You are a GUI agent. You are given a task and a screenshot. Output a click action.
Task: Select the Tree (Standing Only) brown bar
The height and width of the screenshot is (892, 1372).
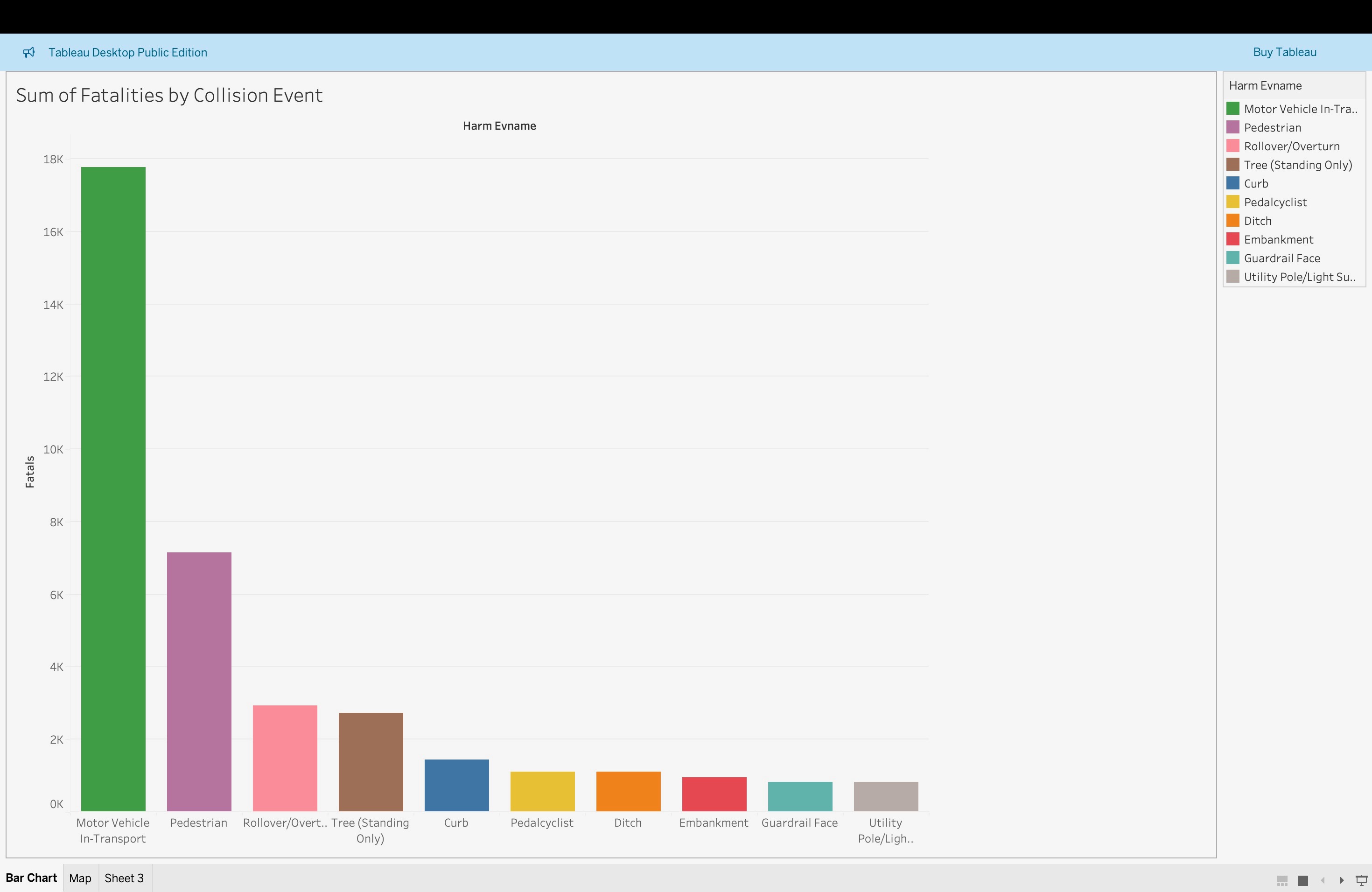[371, 762]
